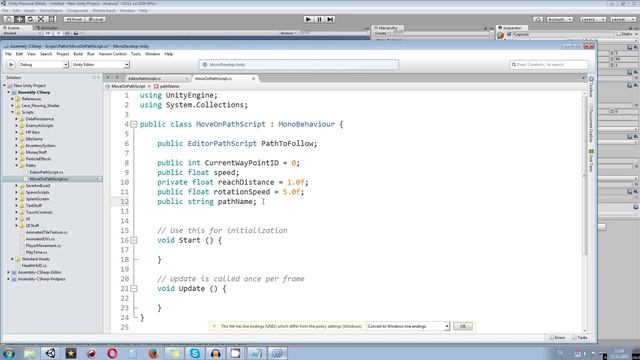This screenshot has width=640, height=360.
Task: Select AnimatedTileTexture.cs file
Action: pos(47,232)
